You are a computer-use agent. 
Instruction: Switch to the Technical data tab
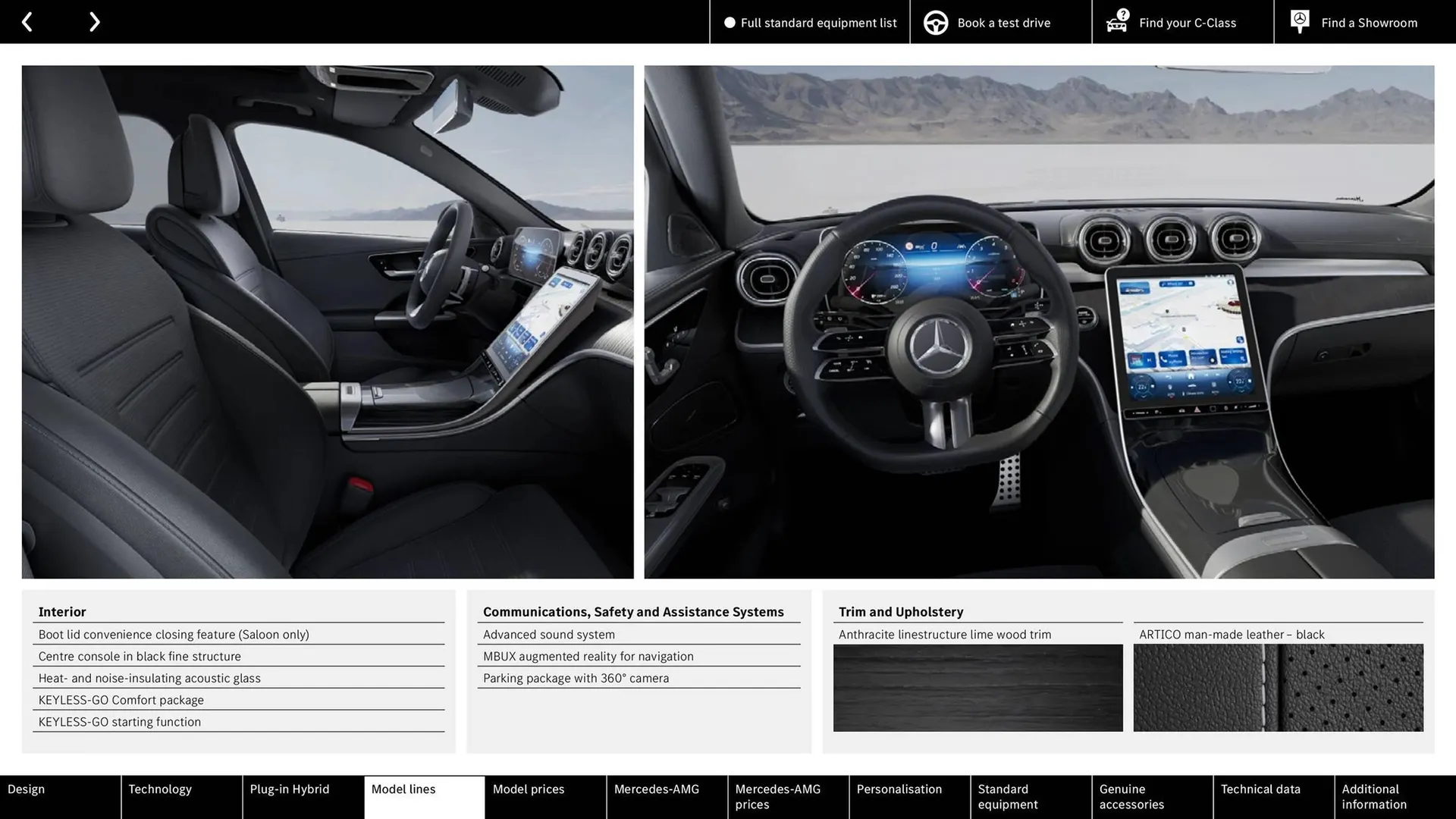(1260, 789)
